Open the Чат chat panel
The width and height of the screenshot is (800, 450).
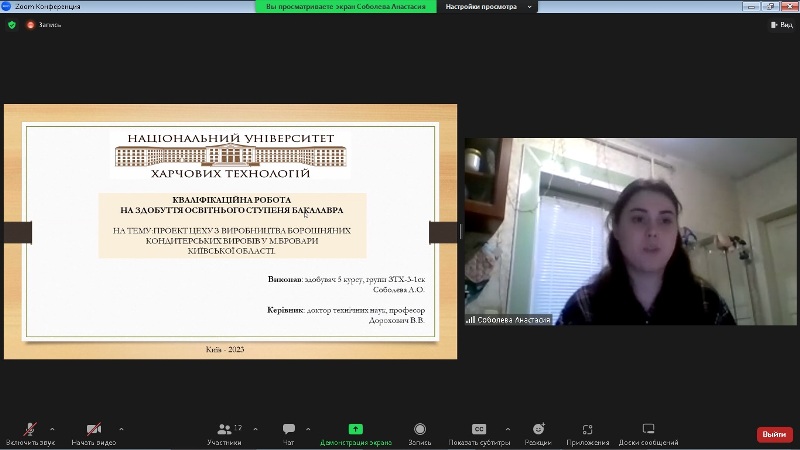(289, 435)
